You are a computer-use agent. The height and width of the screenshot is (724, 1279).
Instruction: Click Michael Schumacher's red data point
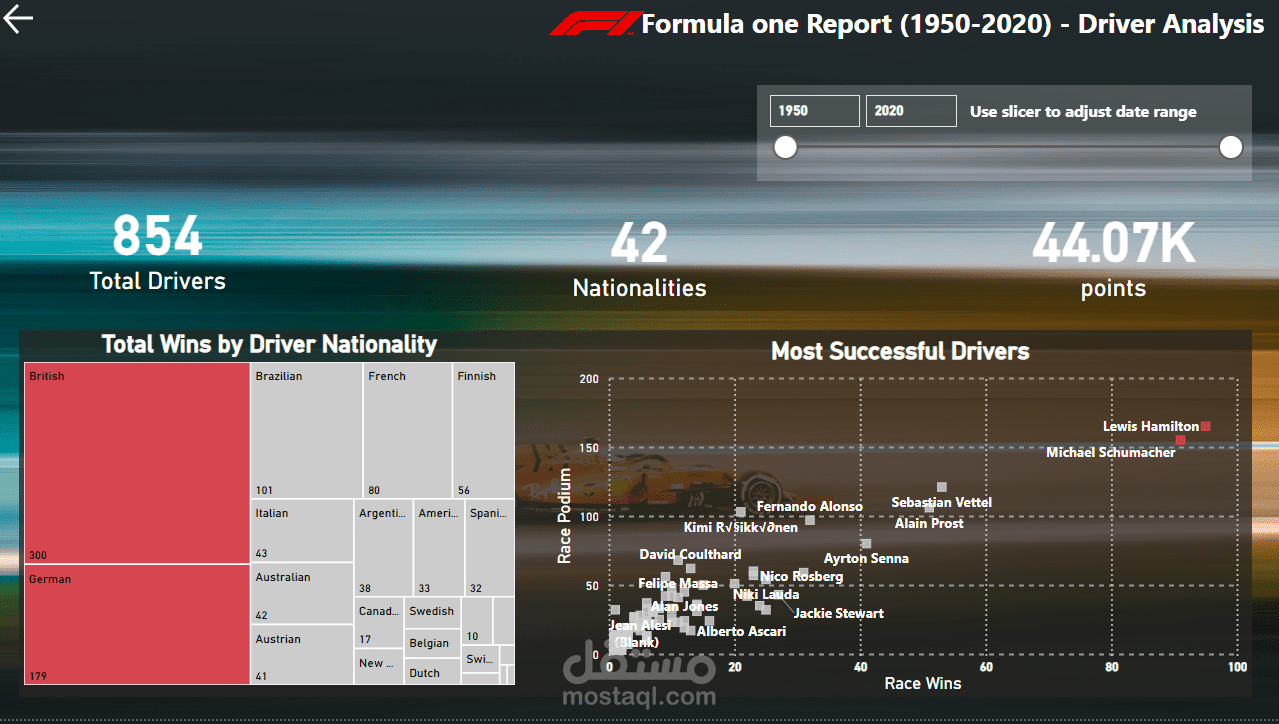[x=1180, y=440]
